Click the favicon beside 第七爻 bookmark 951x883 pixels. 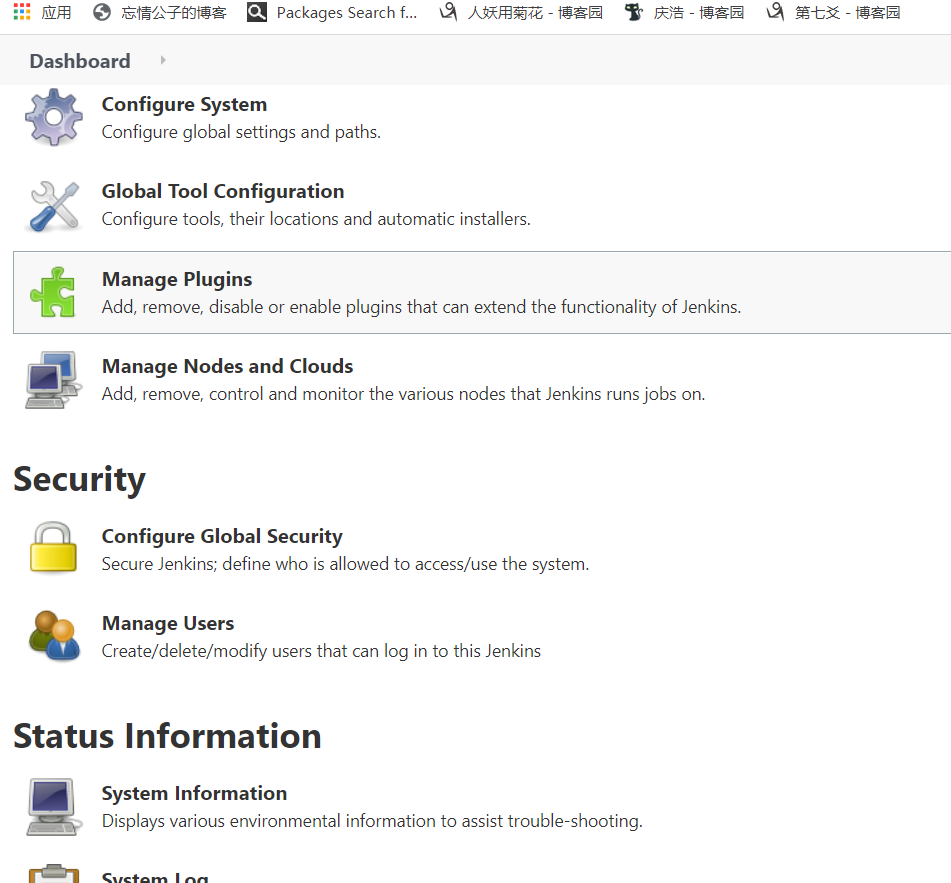pyautogui.click(x=775, y=12)
